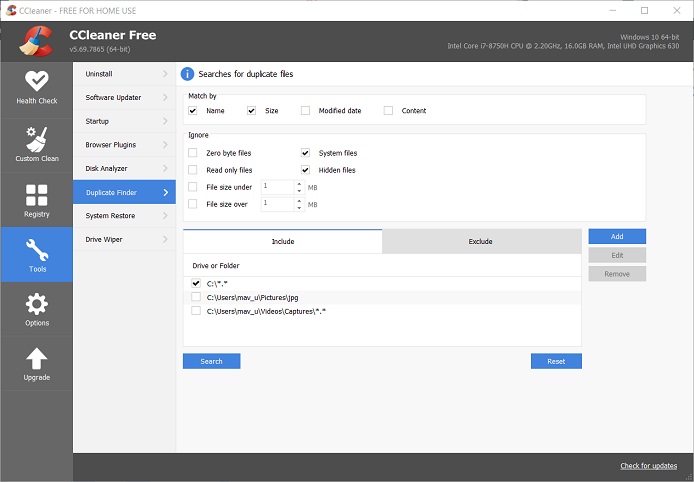Click the Reset button
Screen dimensions: 694x482
point(556,361)
